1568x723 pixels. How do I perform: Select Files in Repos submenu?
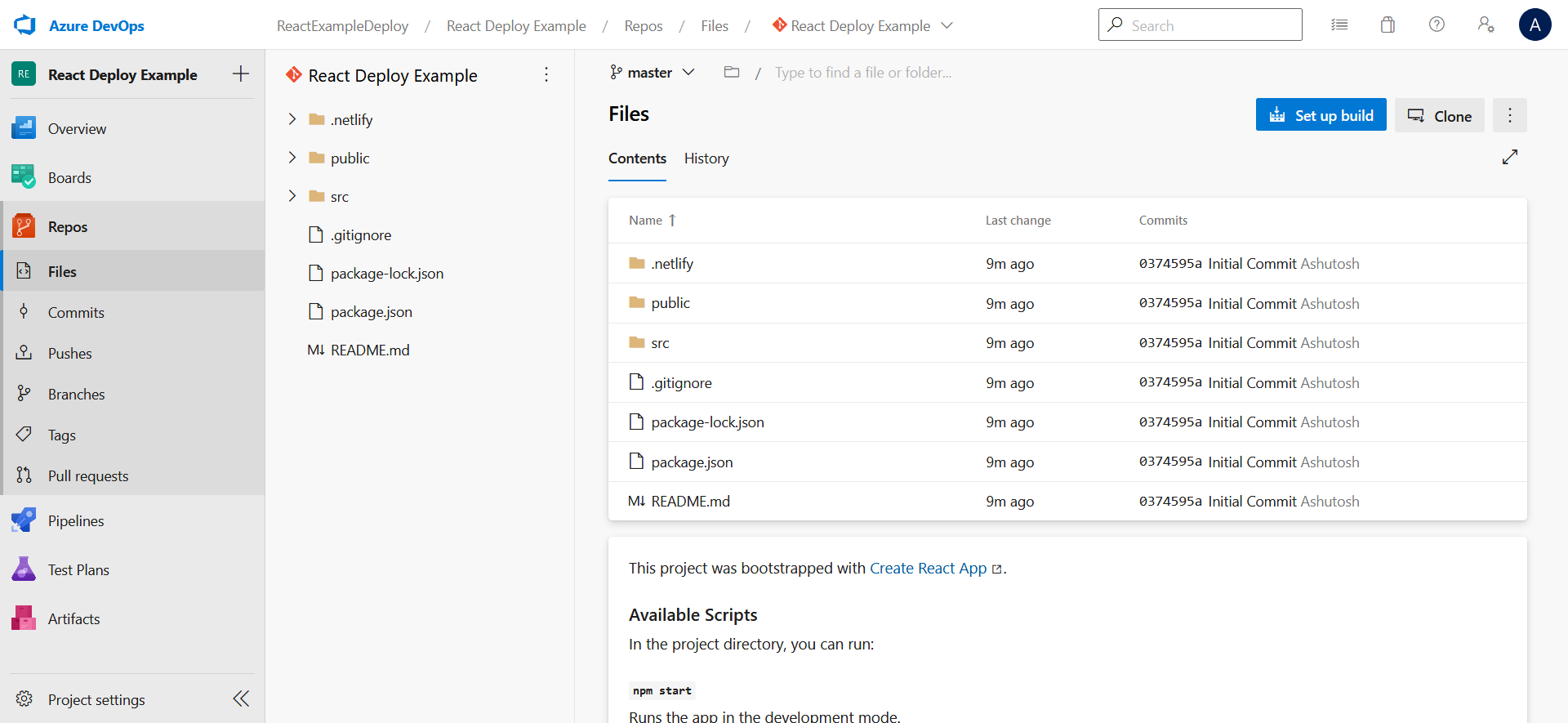tap(133, 271)
